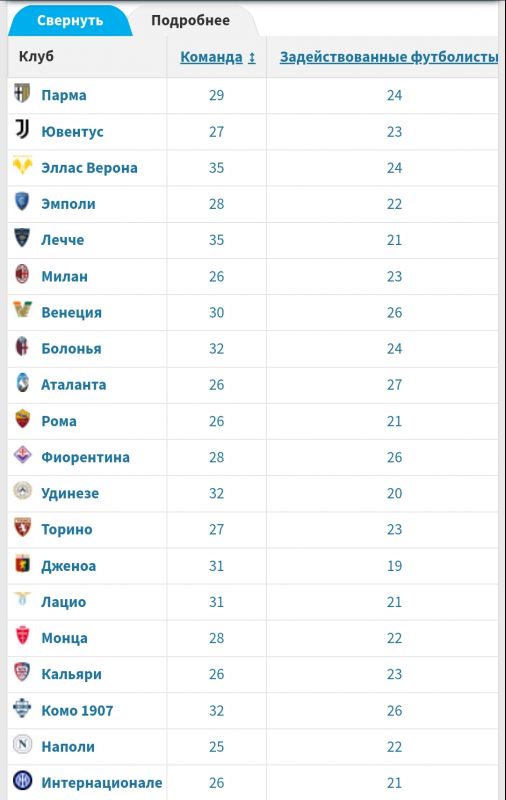The width and height of the screenshot is (506, 800).
Task: Open the Болонья team link
Action: 71,348
